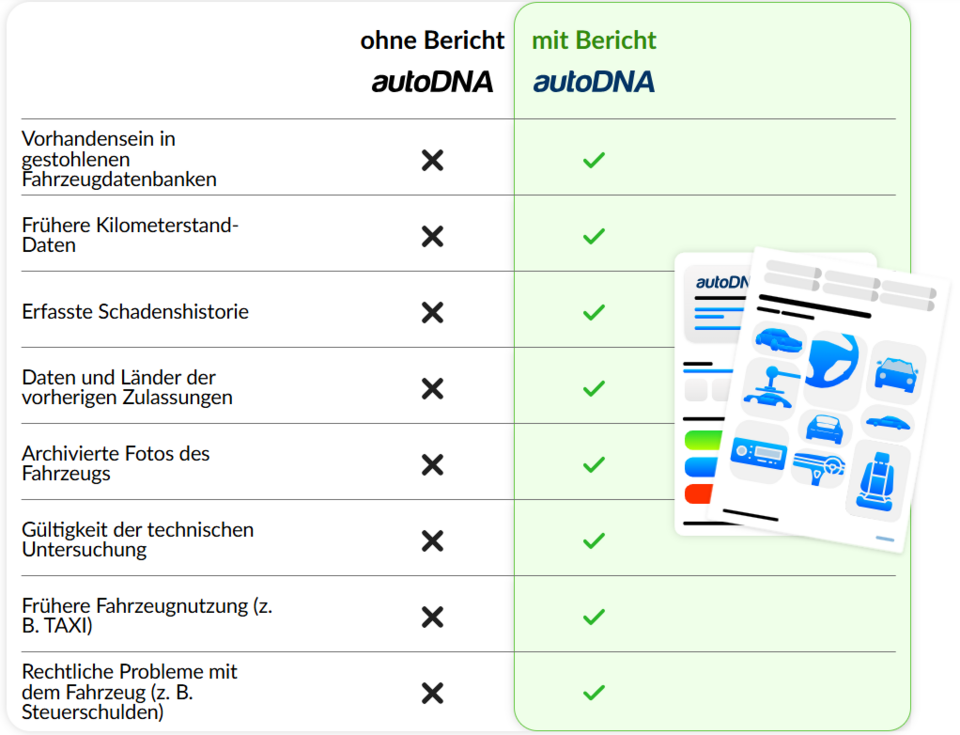Click the green checkmark for Archivierte Fotos

point(594,464)
